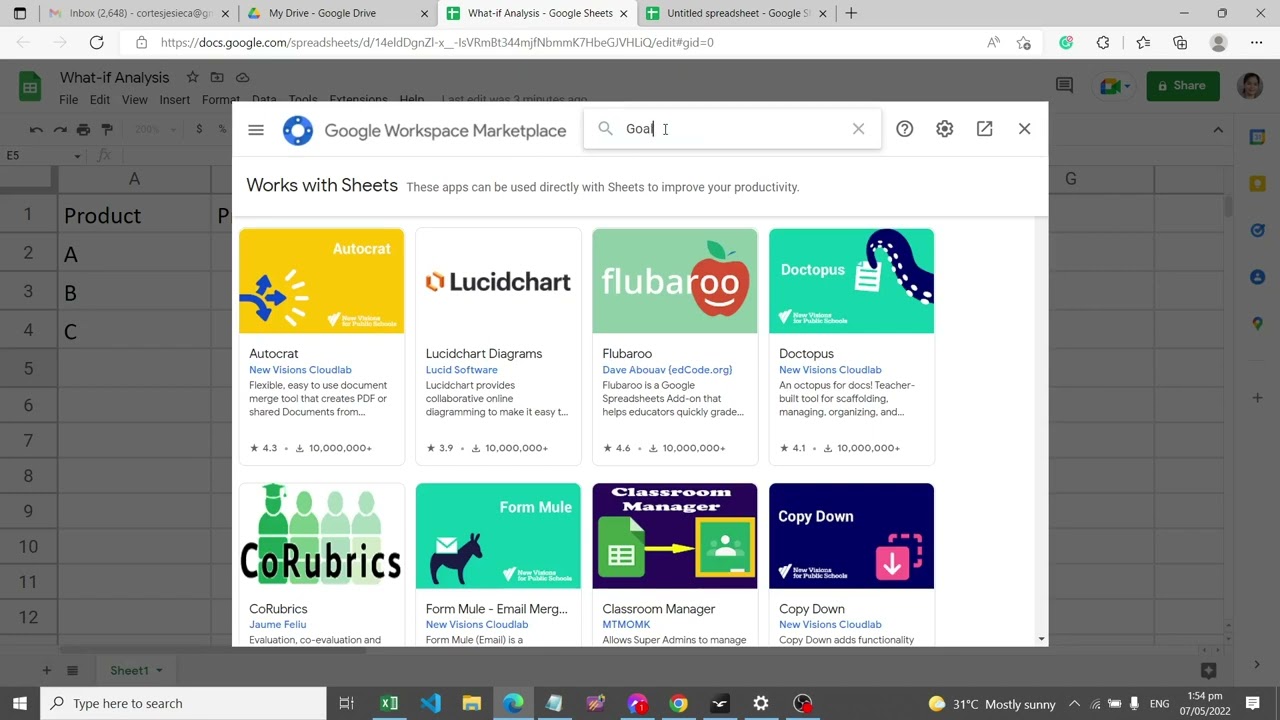Open the Insert menu in Sheets
Image resolution: width=1280 pixels, height=720 pixels.
tap(174, 100)
